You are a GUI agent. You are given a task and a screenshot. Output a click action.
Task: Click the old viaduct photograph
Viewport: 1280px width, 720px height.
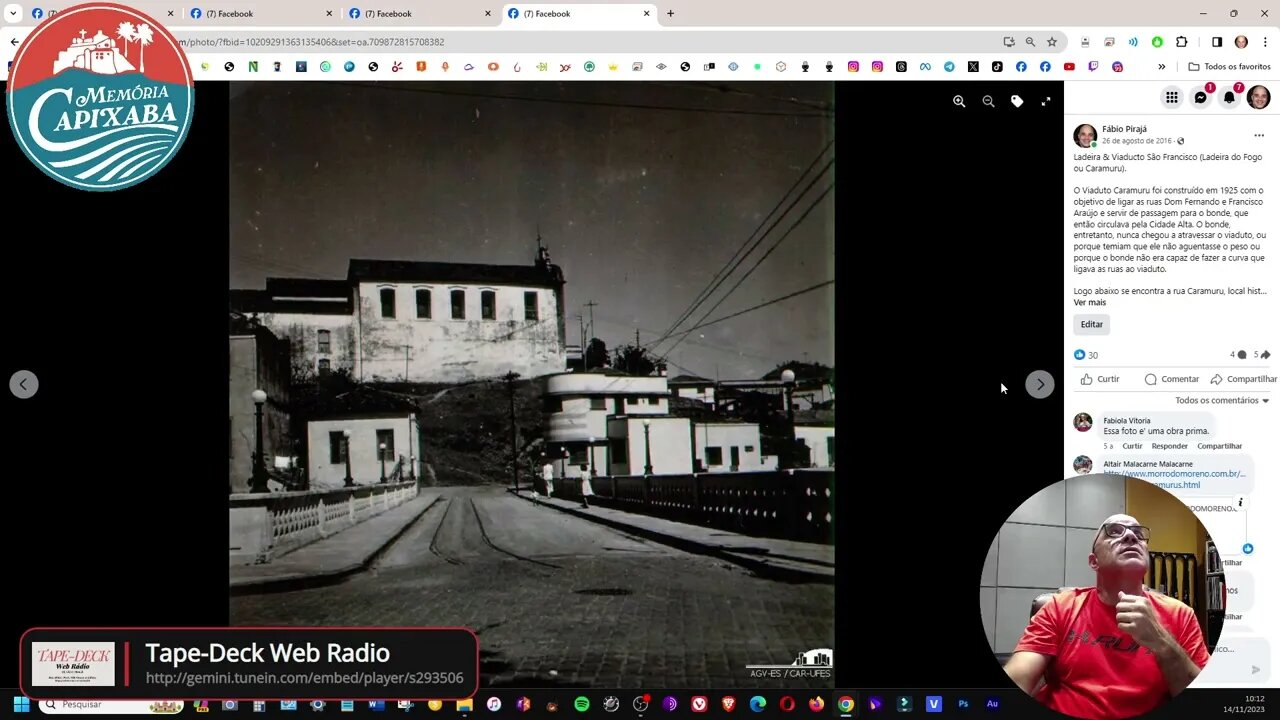tap(531, 384)
